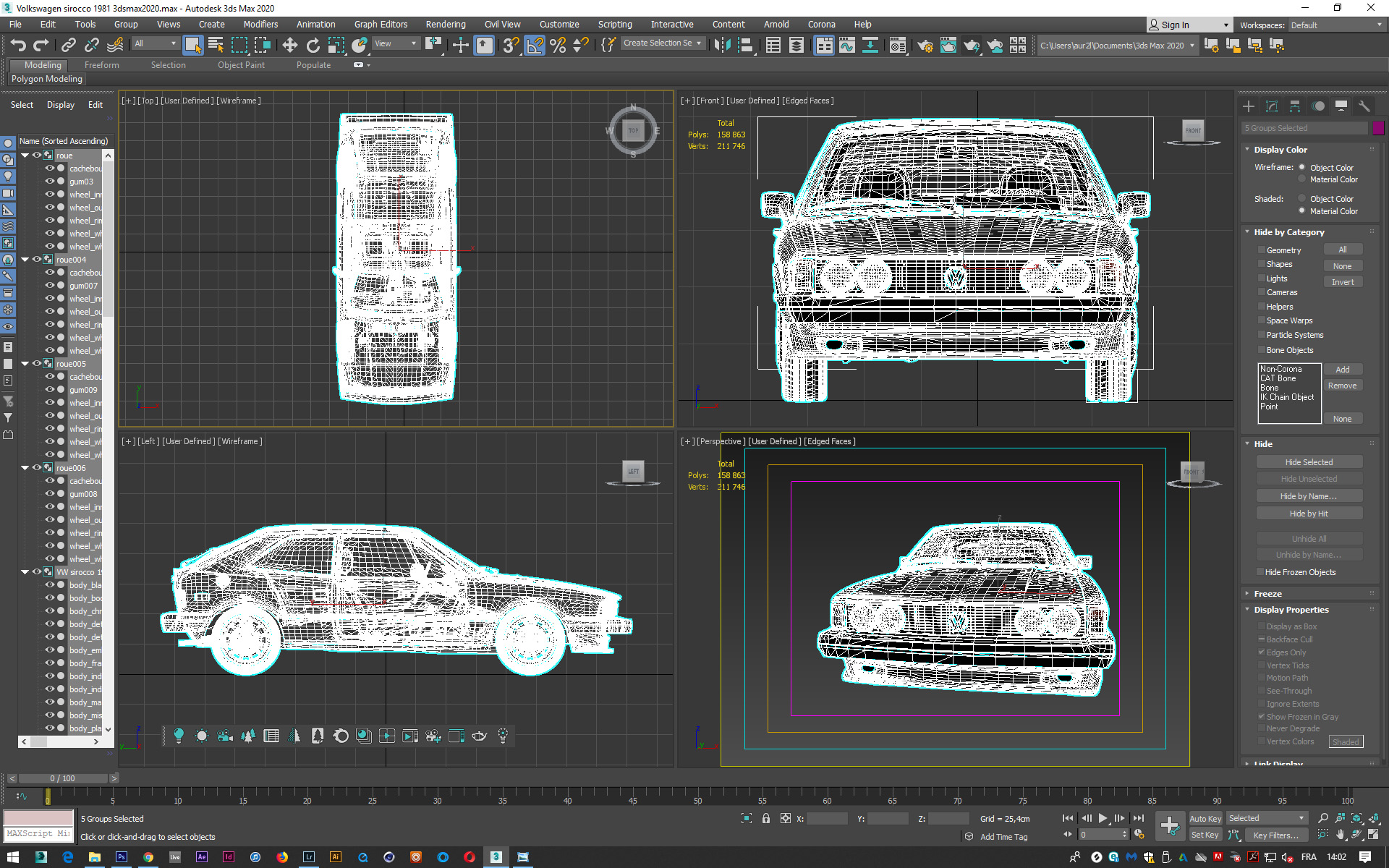Click the MAXScript mini listener field
Image resolution: width=1389 pixels, height=868 pixels.
(x=39, y=834)
